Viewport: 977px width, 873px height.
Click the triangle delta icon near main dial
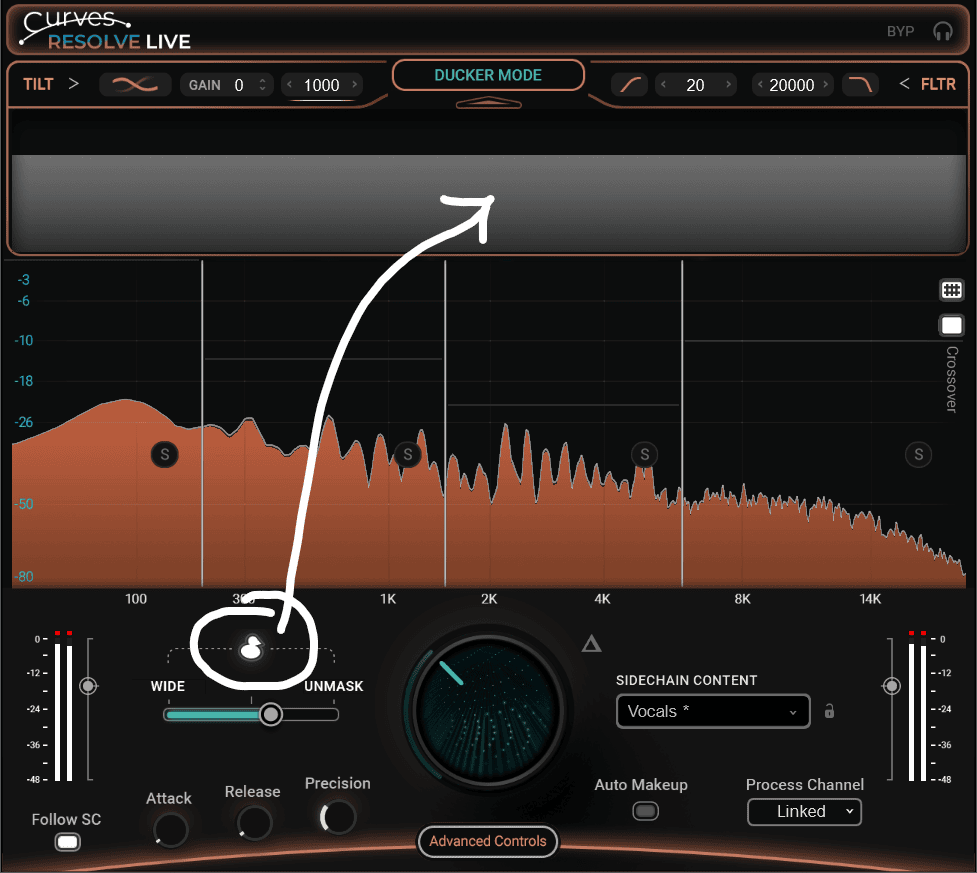click(591, 643)
